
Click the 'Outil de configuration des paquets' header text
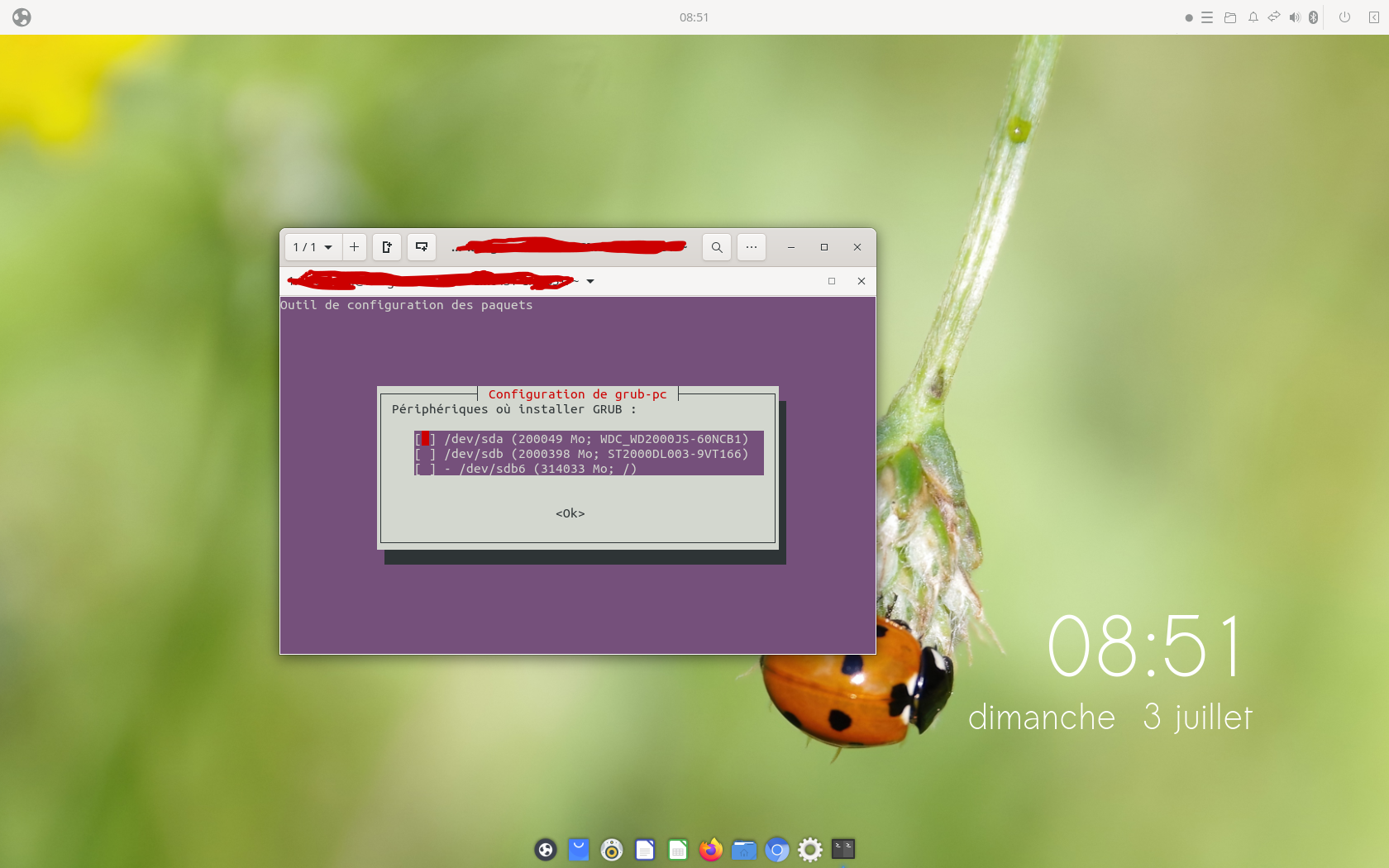pos(407,305)
